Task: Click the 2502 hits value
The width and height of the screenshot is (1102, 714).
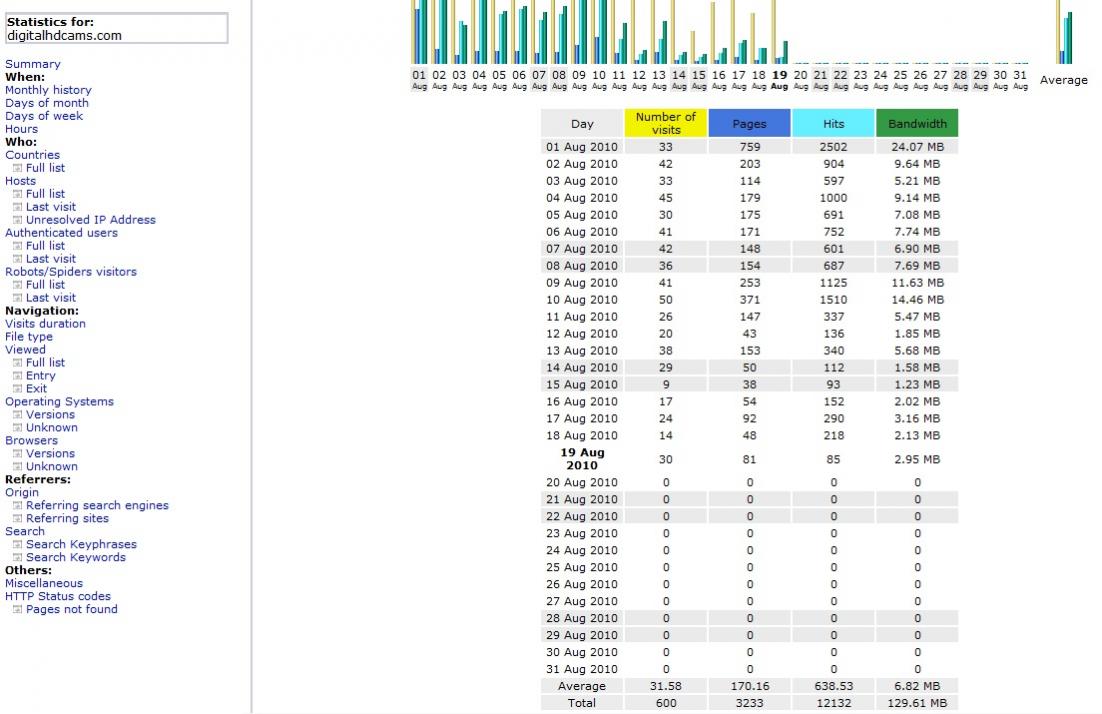Action: click(834, 147)
